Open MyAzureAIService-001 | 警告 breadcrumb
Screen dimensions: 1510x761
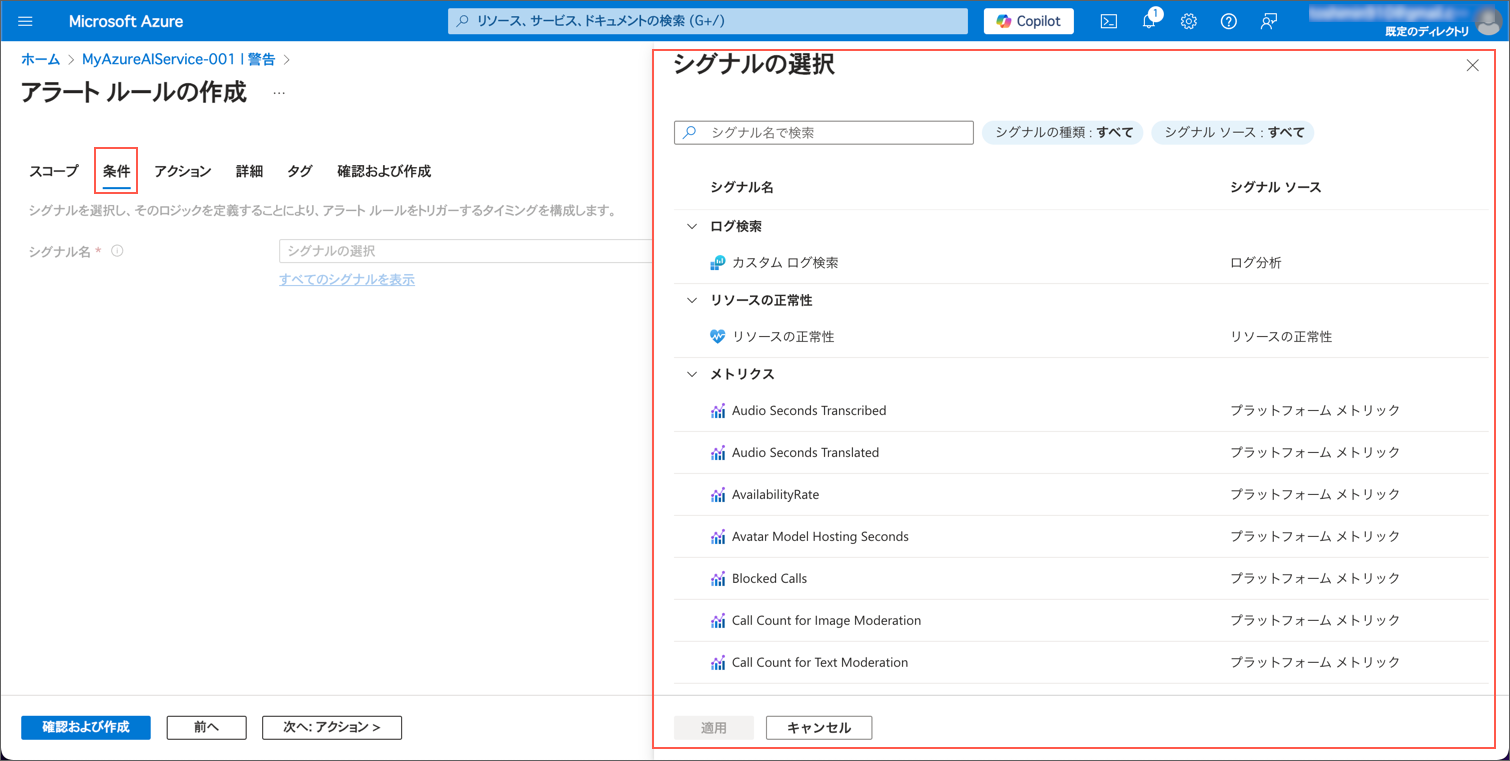178,60
